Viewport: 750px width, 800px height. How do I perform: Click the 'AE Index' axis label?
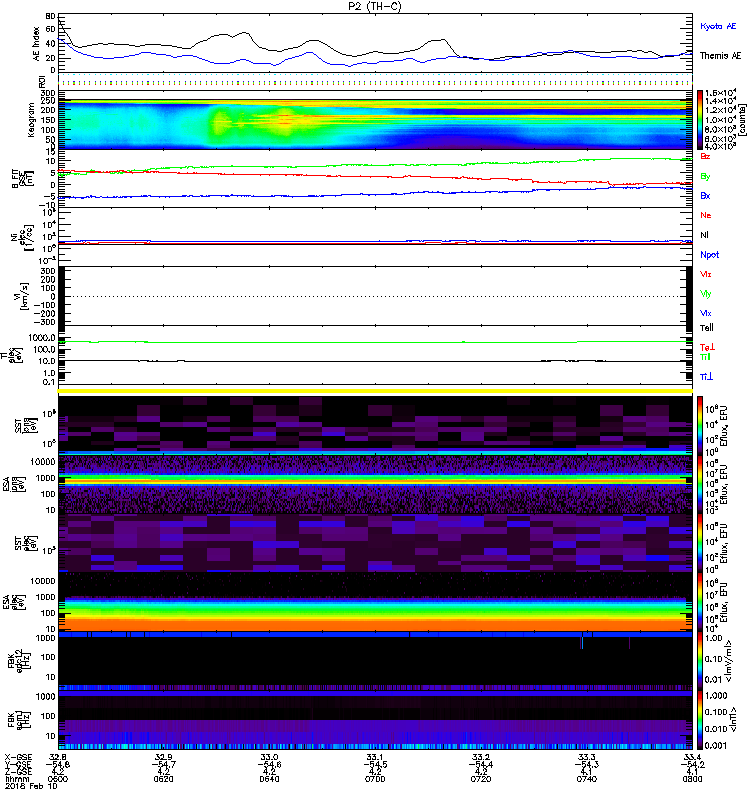pyautogui.click(x=36, y=44)
